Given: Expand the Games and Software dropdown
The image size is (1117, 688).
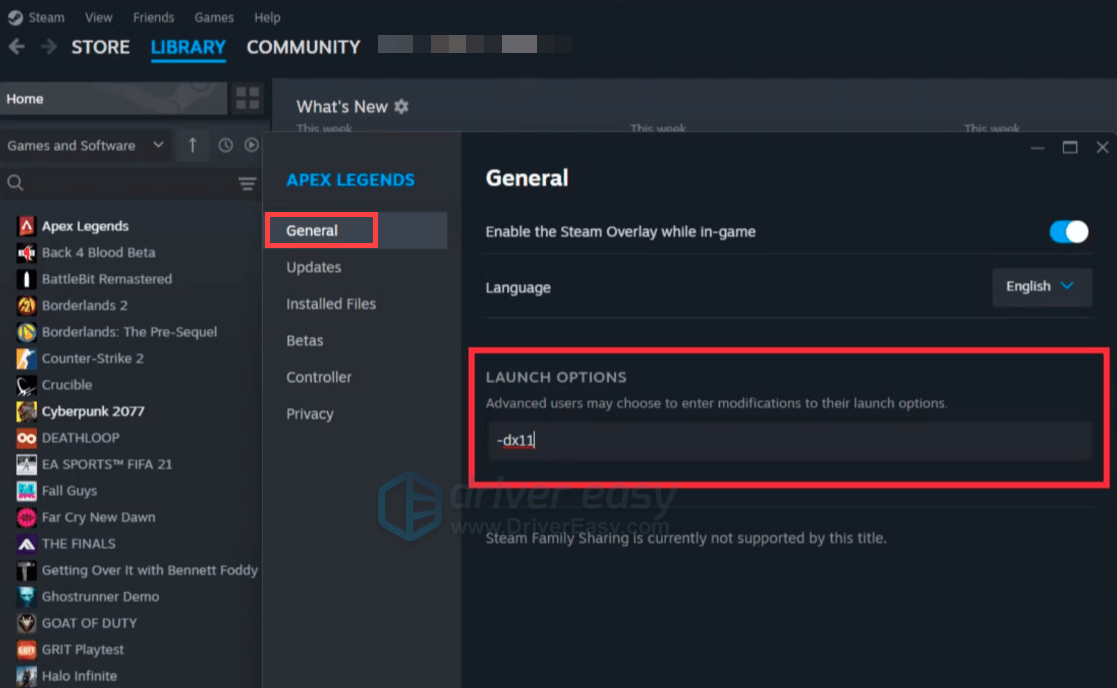Looking at the screenshot, I should pos(85,146).
